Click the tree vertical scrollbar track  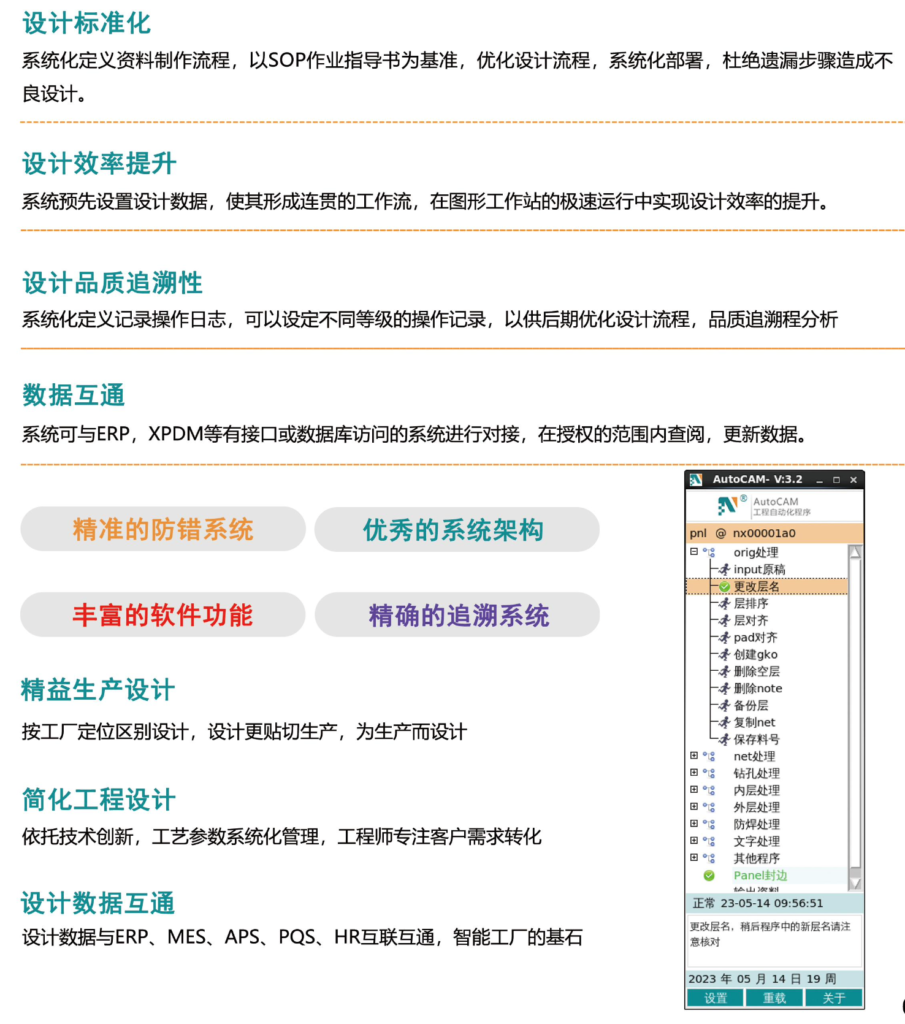pyautogui.click(x=854, y=718)
